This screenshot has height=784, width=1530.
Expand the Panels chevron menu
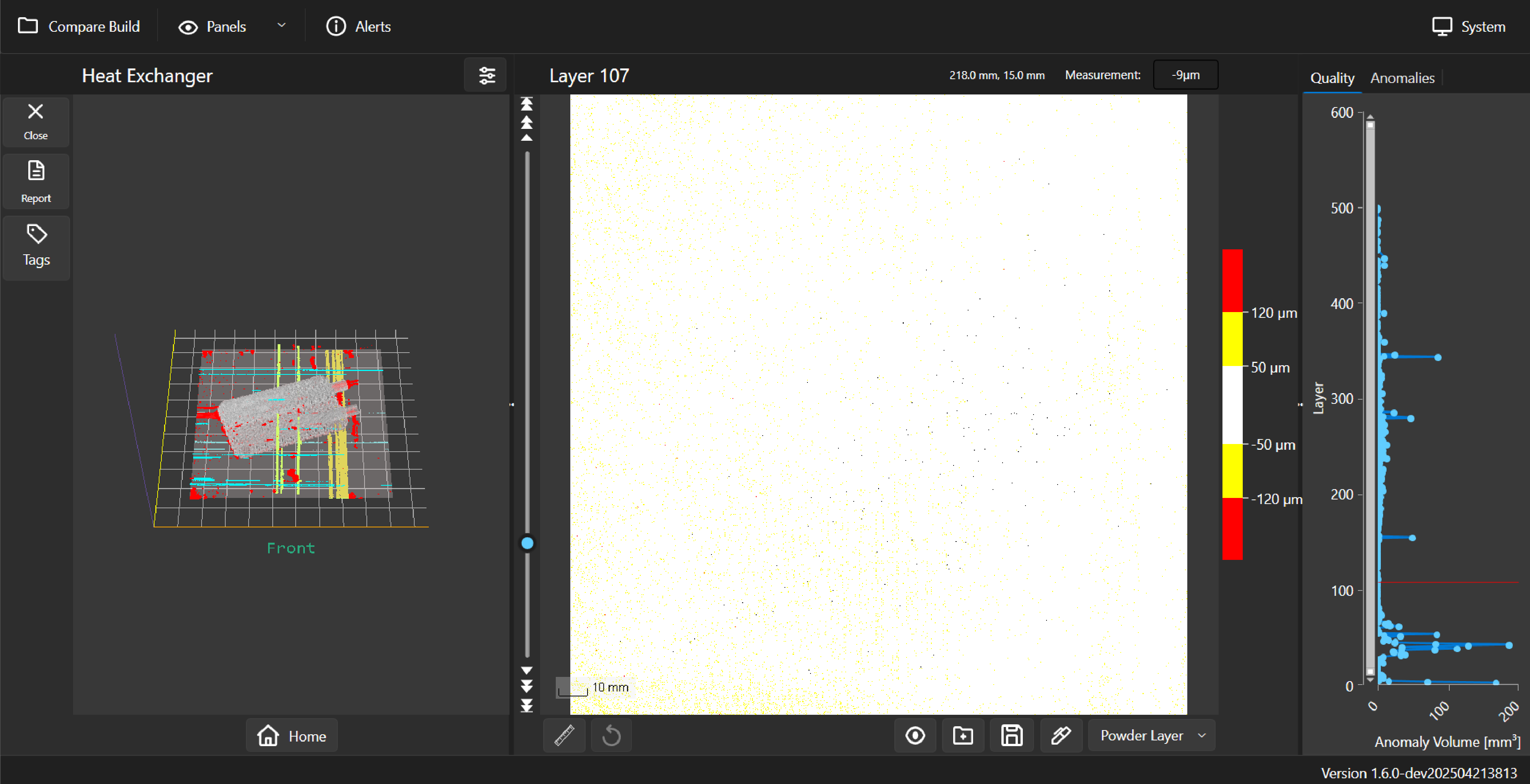(x=282, y=26)
